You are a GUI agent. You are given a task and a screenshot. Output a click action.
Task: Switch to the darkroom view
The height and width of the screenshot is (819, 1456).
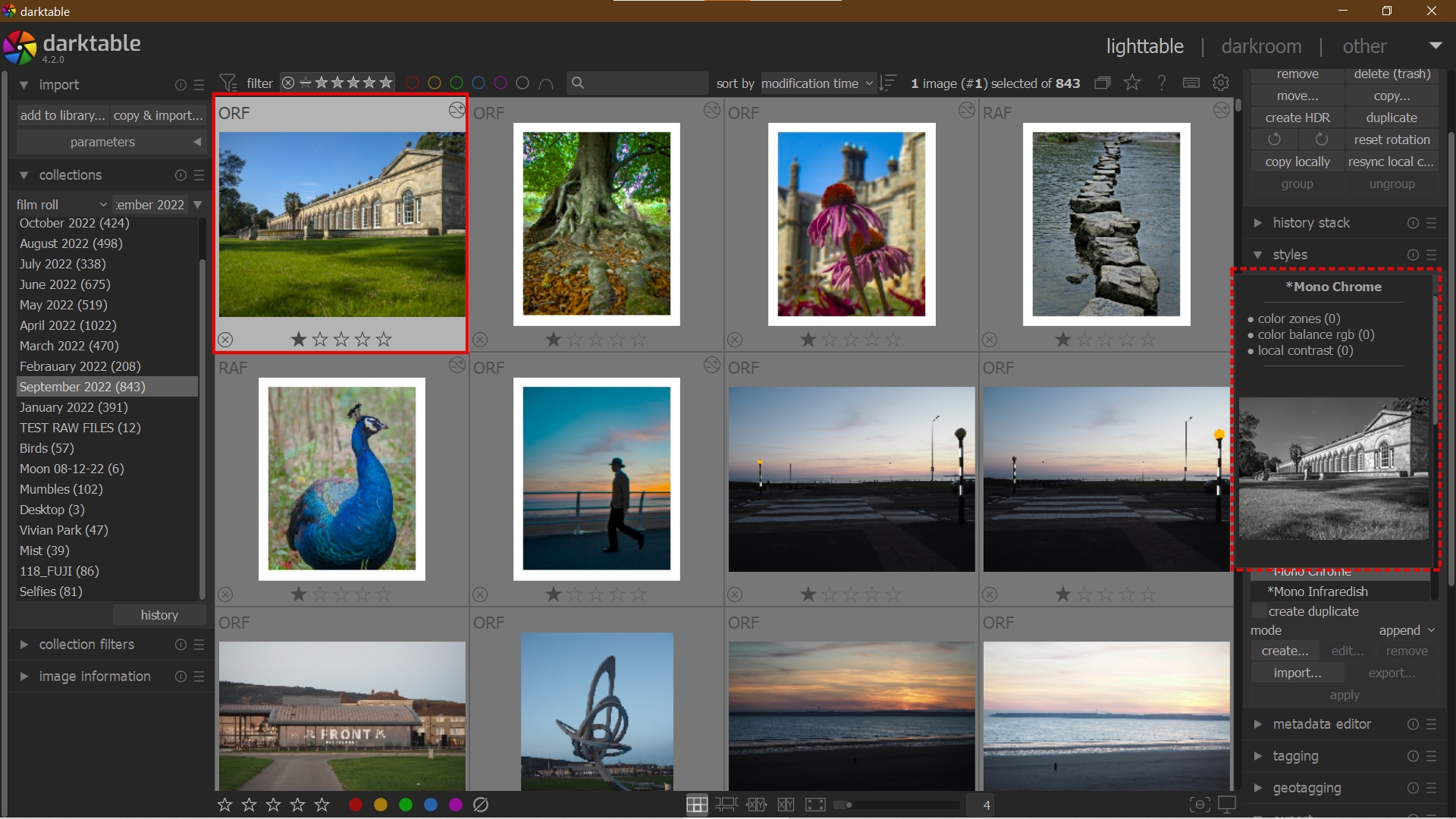pos(1261,46)
